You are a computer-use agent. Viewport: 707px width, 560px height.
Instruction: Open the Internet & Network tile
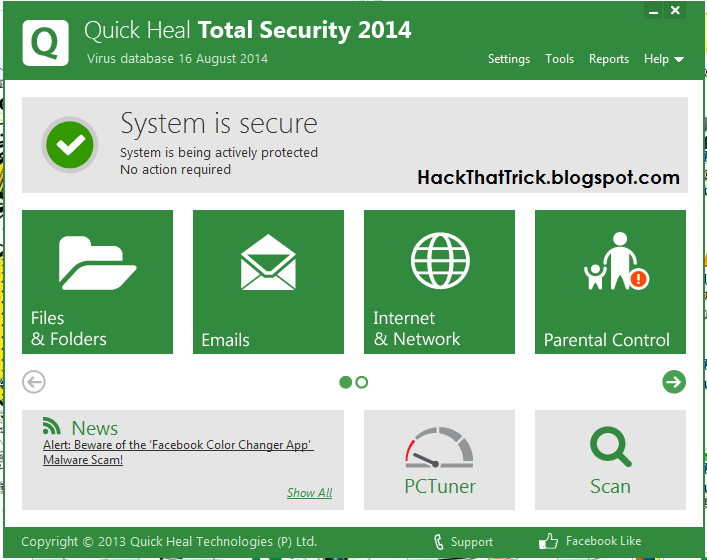pos(439,282)
